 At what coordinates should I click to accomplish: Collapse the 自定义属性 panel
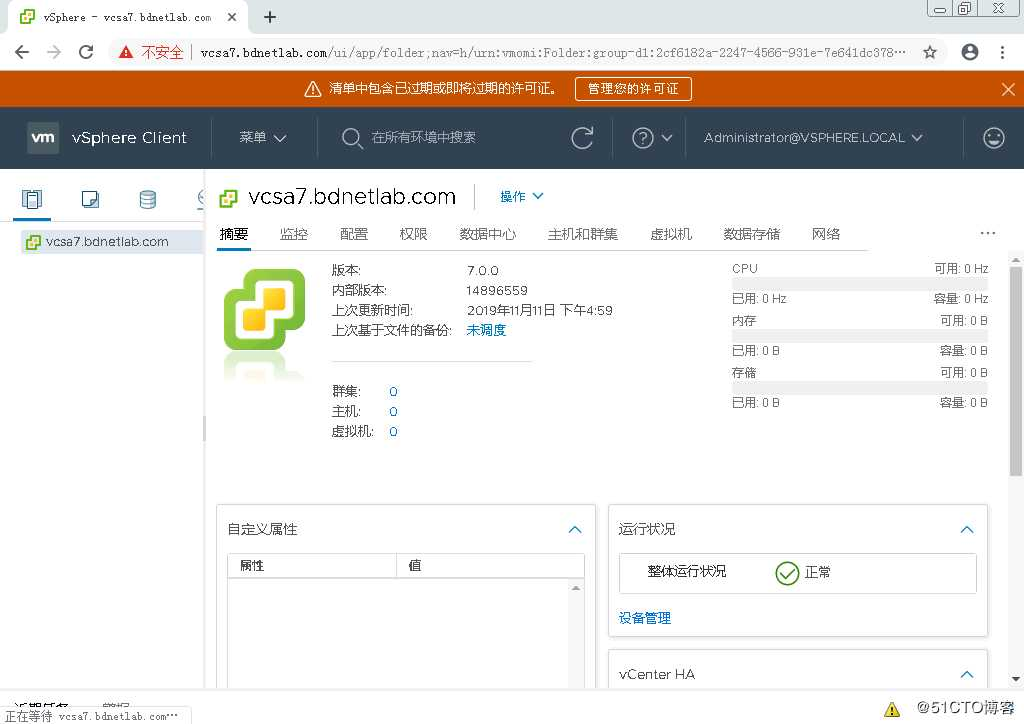575,529
